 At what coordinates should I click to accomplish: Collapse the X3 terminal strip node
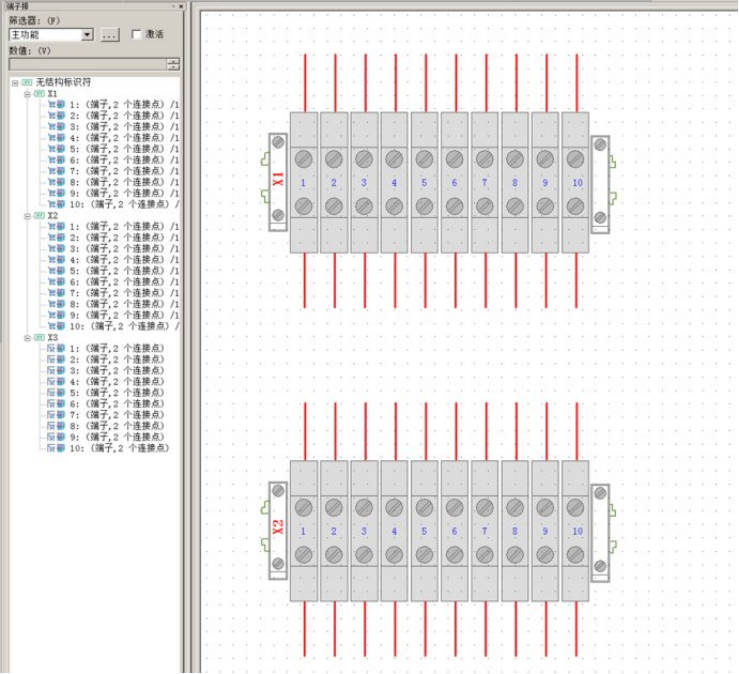click(x=27, y=338)
